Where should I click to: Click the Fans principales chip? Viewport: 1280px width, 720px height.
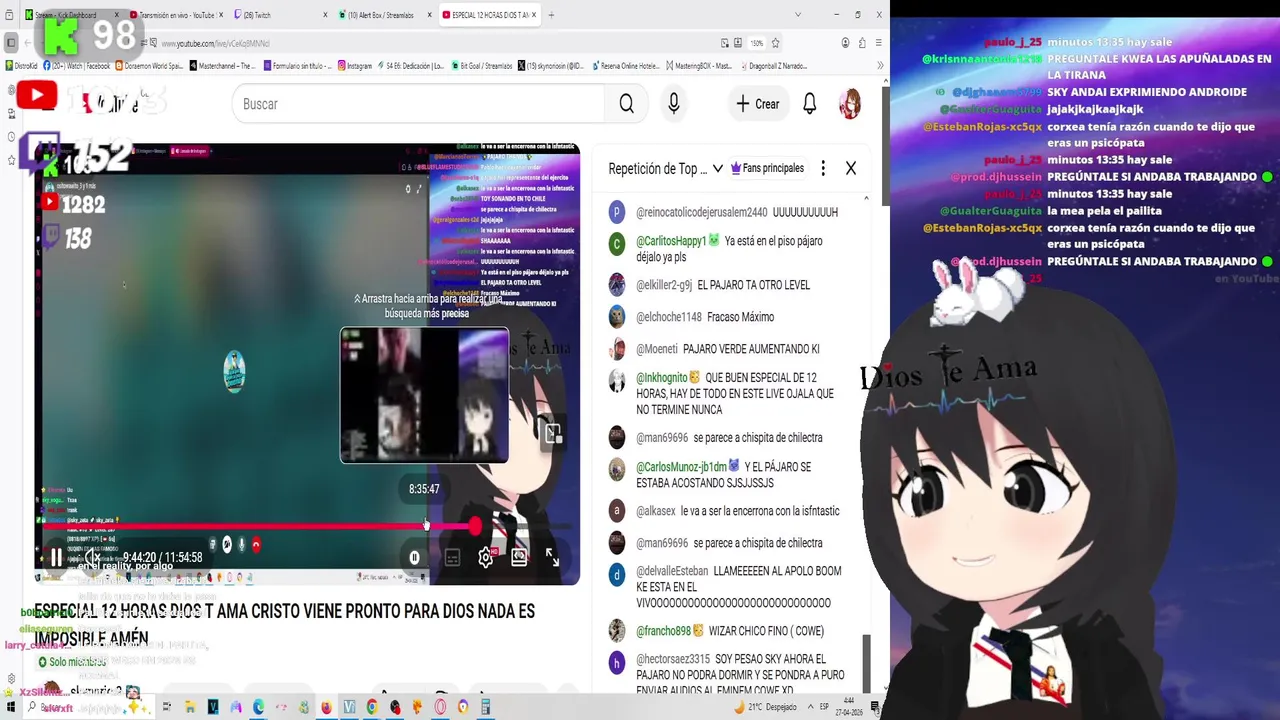tap(768, 169)
